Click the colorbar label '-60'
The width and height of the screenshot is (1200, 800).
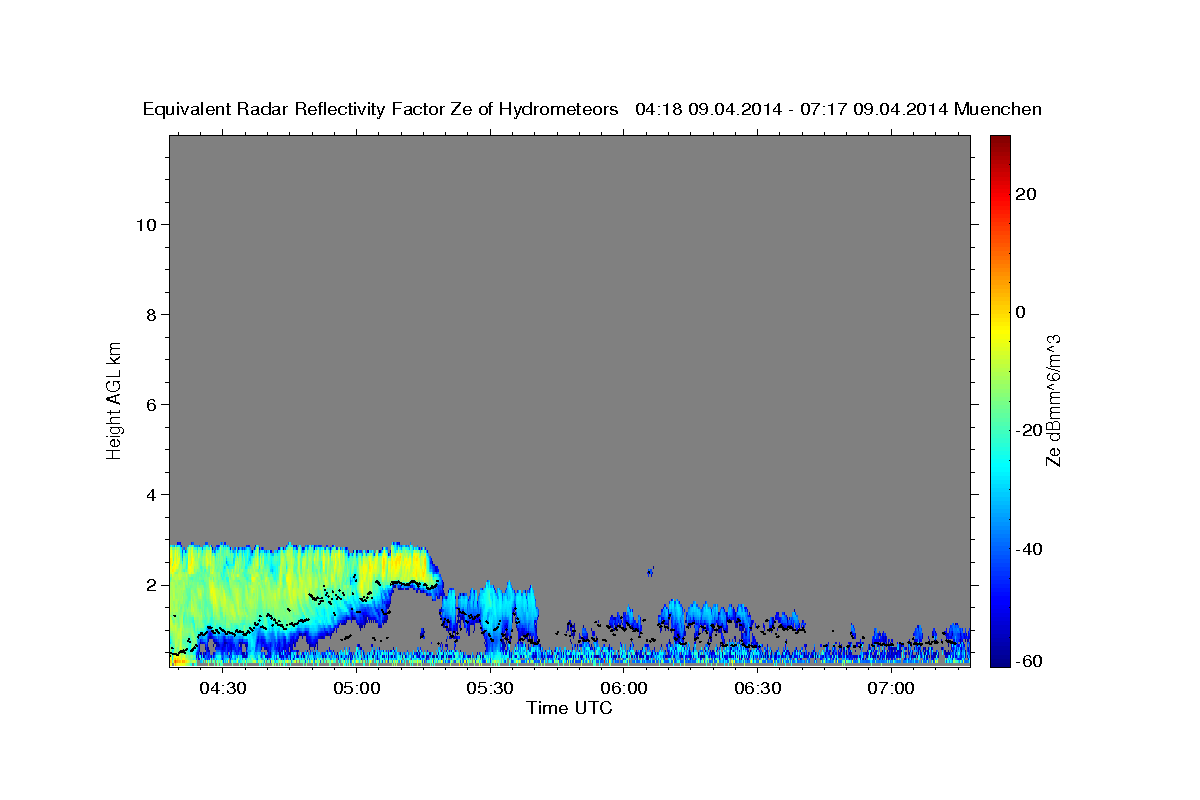pyautogui.click(x=1029, y=661)
